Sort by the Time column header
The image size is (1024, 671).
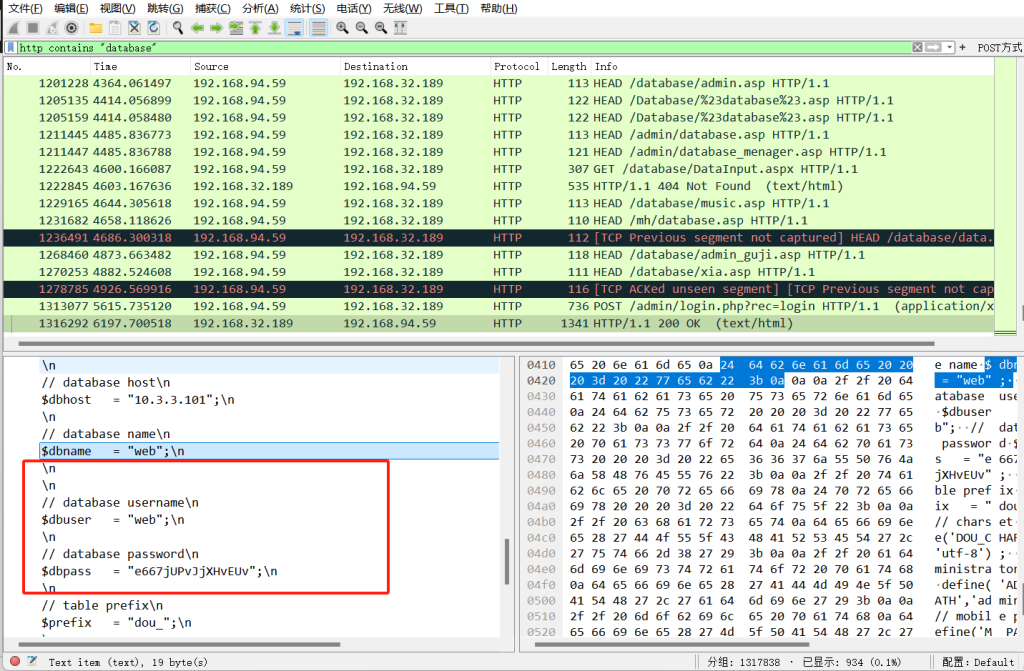point(140,66)
